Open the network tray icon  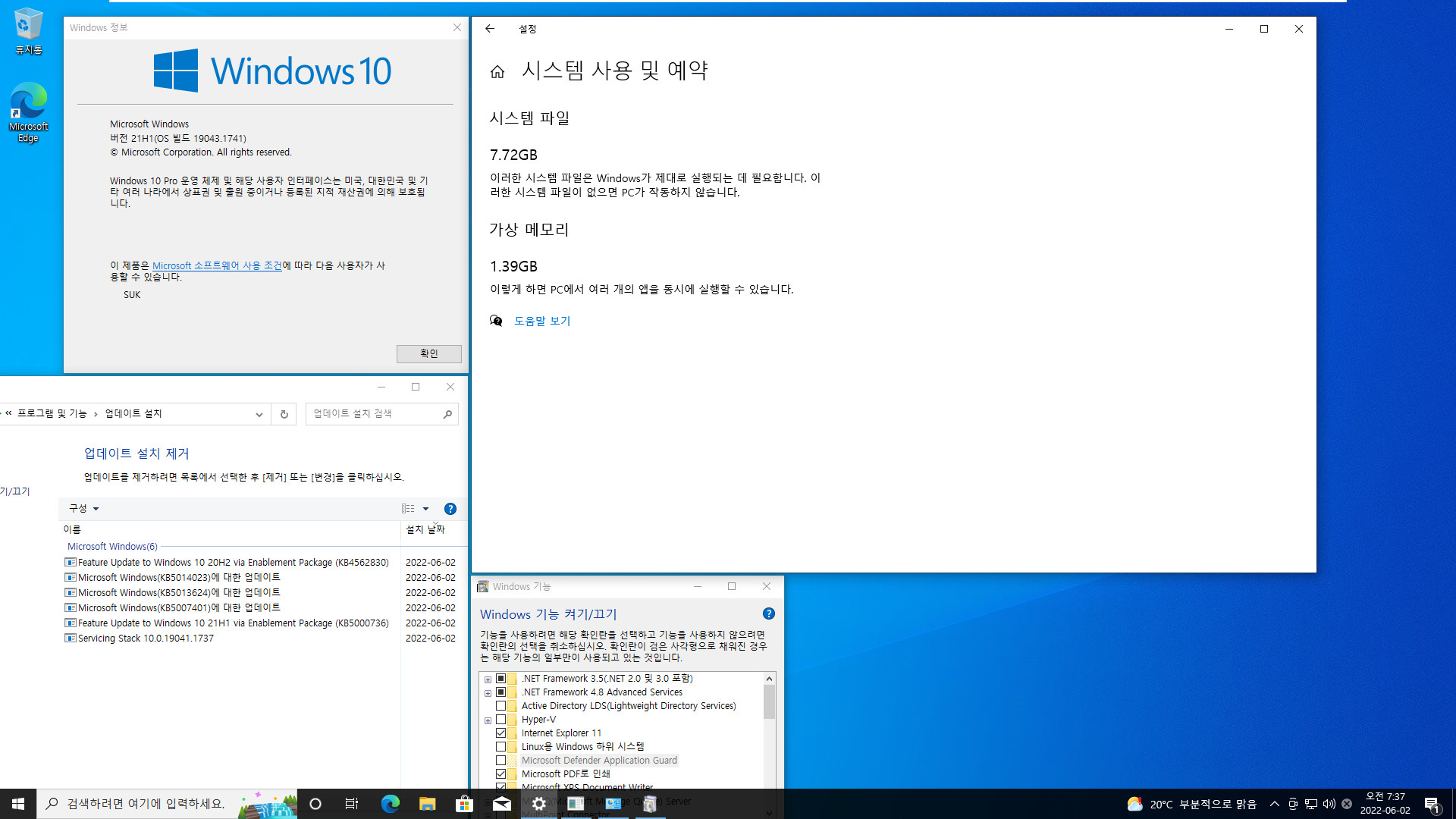pos(1311,804)
